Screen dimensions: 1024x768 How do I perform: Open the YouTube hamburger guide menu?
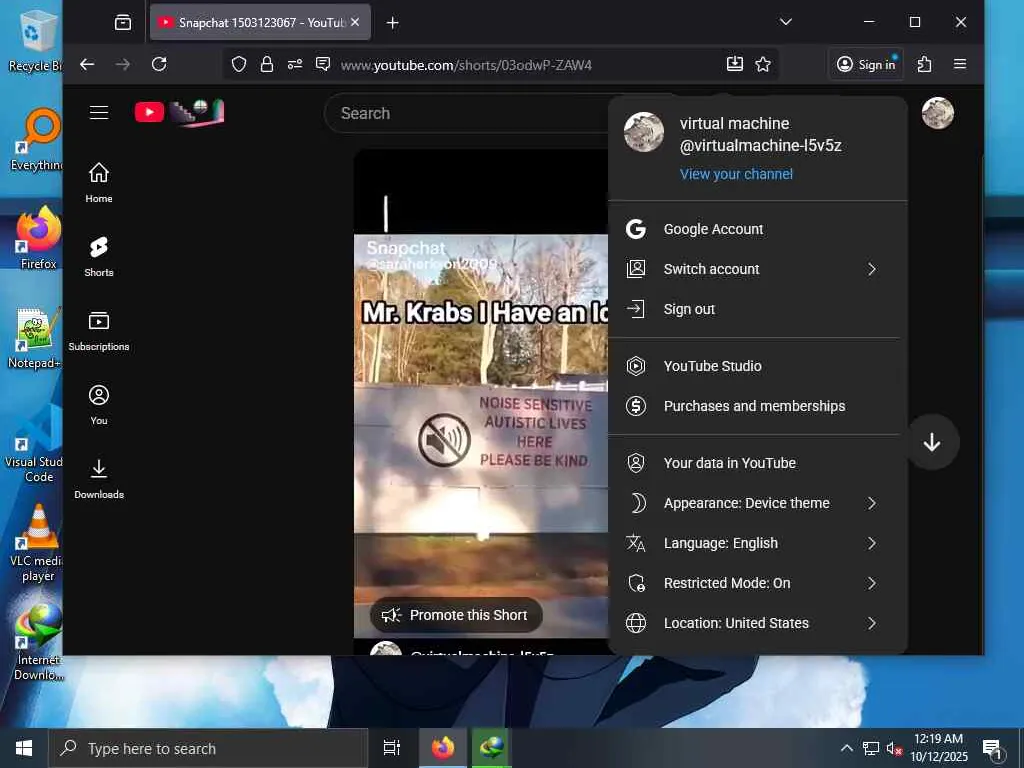(99, 112)
